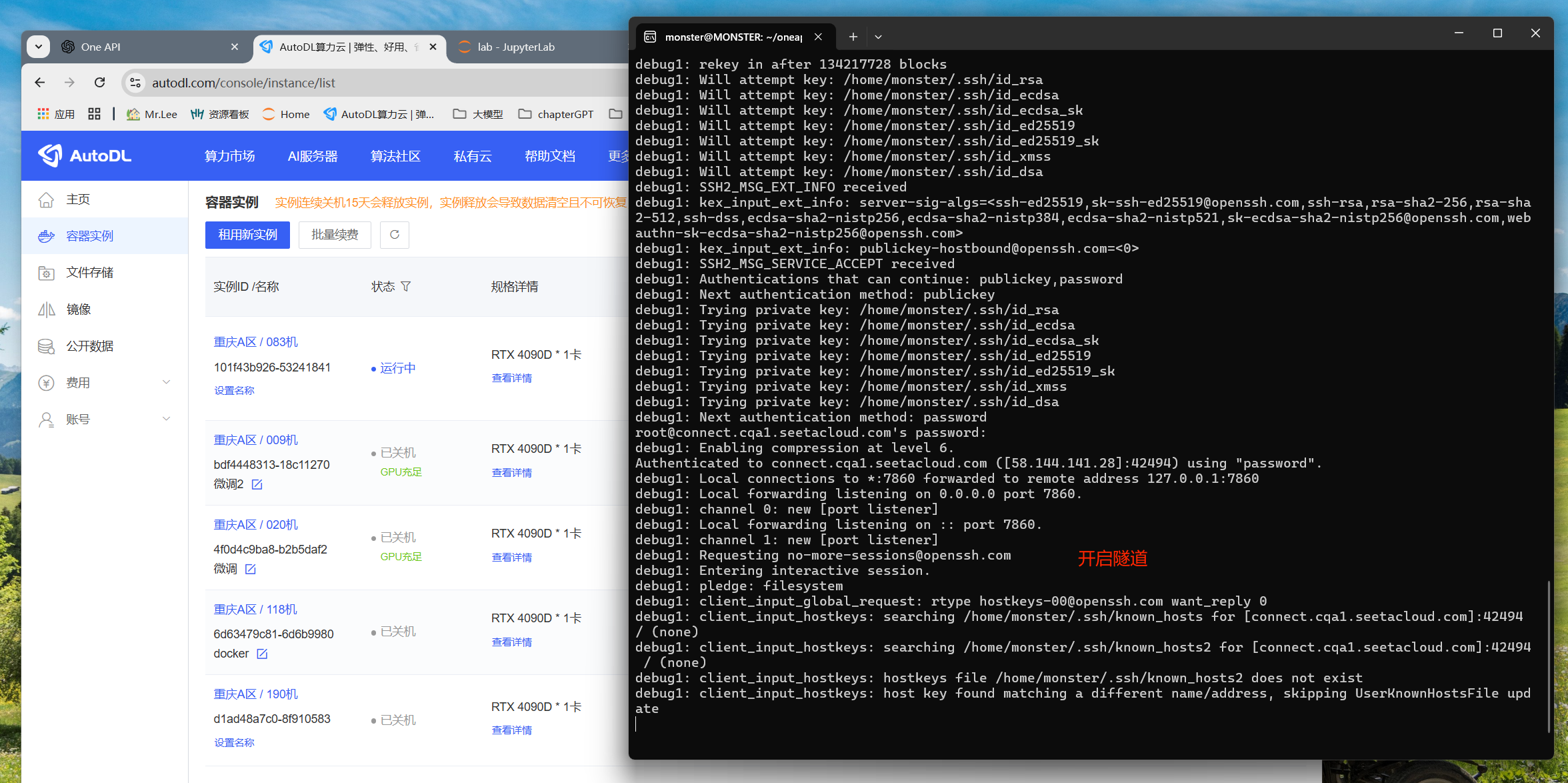This screenshot has height=783, width=1568.
Task: Open new terminal tab with plus icon
Action: coord(853,37)
